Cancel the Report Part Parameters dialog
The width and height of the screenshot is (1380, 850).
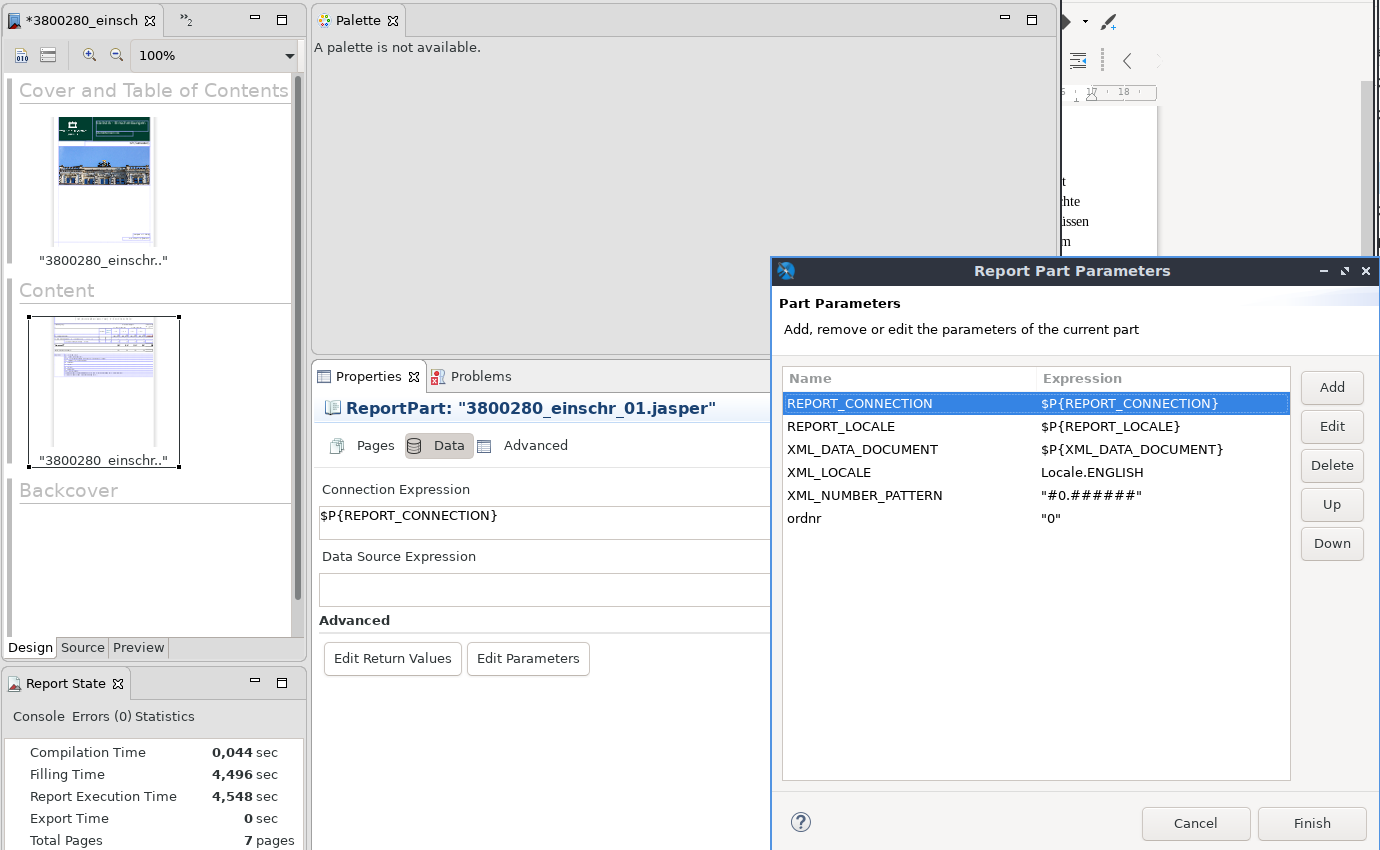[1196, 823]
